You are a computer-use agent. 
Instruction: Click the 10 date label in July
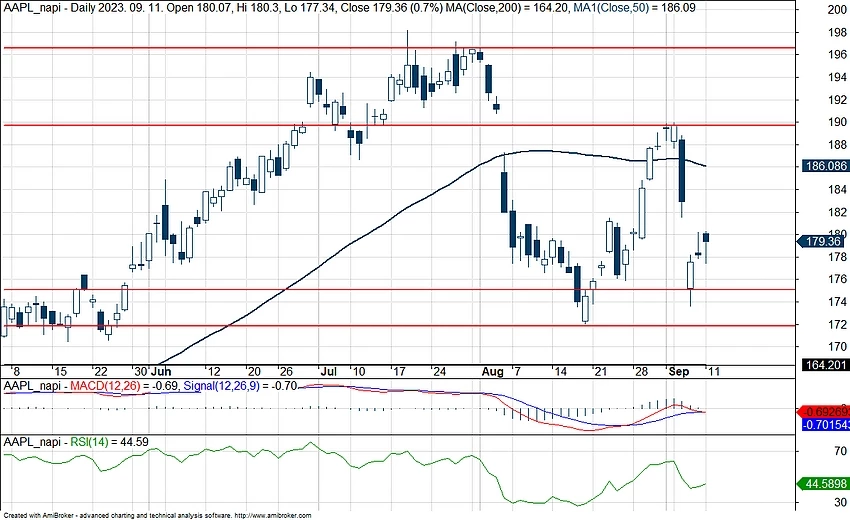tap(358, 371)
